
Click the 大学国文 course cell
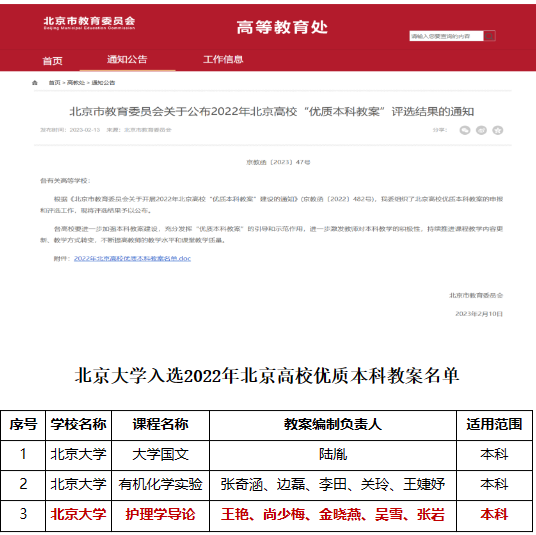click(x=160, y=455)
